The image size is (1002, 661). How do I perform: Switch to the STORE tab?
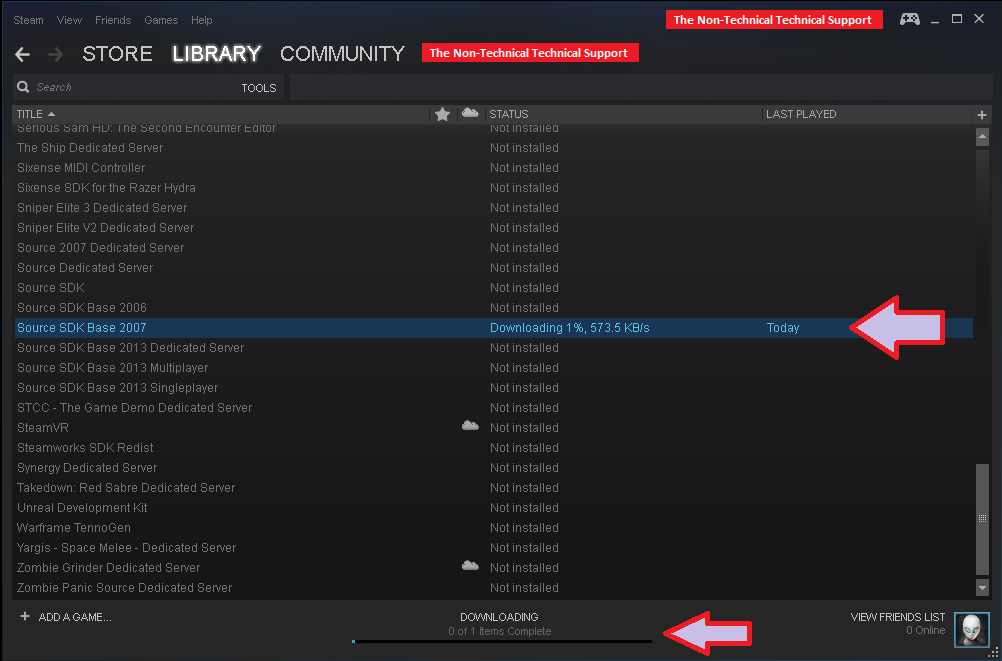(117, 54)
